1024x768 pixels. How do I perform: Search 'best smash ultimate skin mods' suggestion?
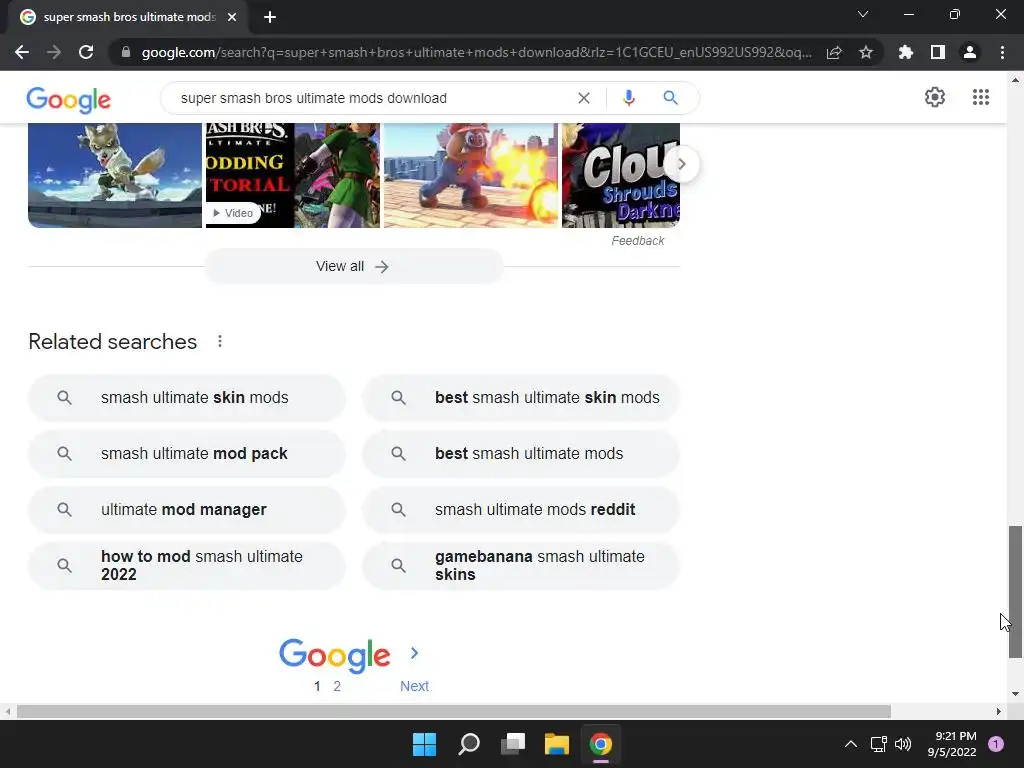(521, 398)
